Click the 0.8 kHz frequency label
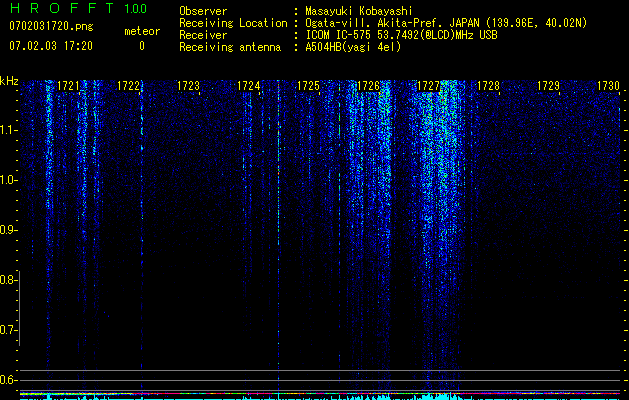Screen dimensions: 629x400 tap(8, 280)
